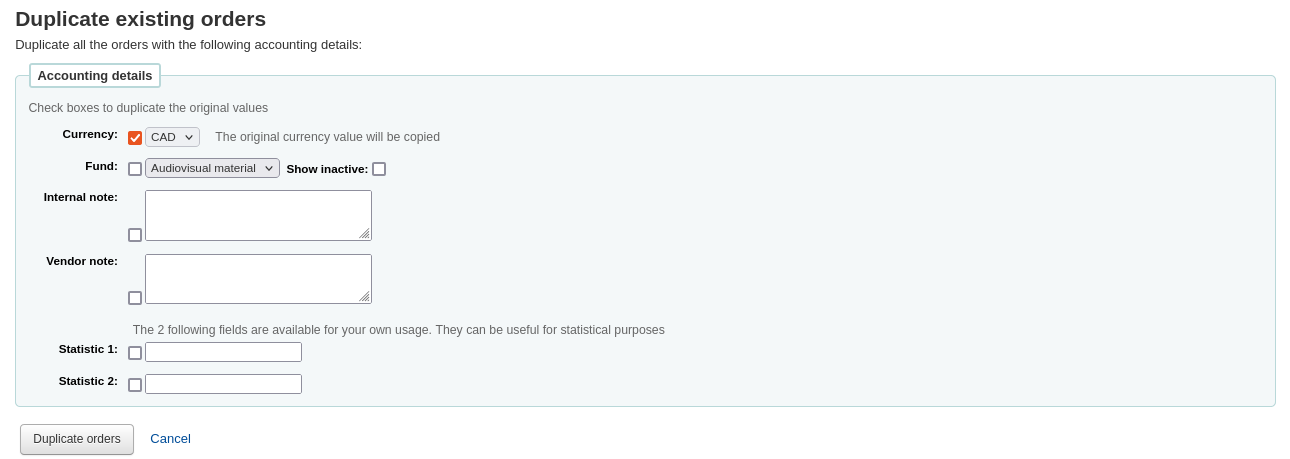Click the Statistic 1 input field

tap(223, 352)
